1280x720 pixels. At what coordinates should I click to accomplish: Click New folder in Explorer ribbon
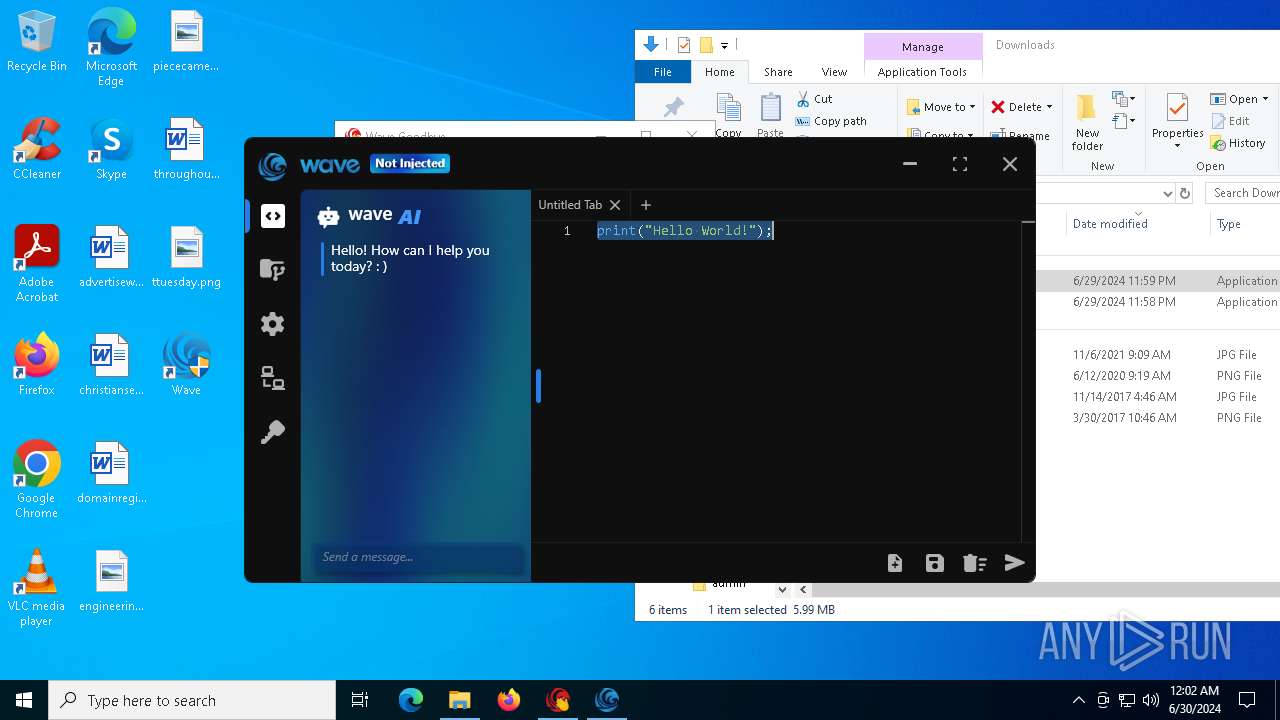coord(1087,122)
